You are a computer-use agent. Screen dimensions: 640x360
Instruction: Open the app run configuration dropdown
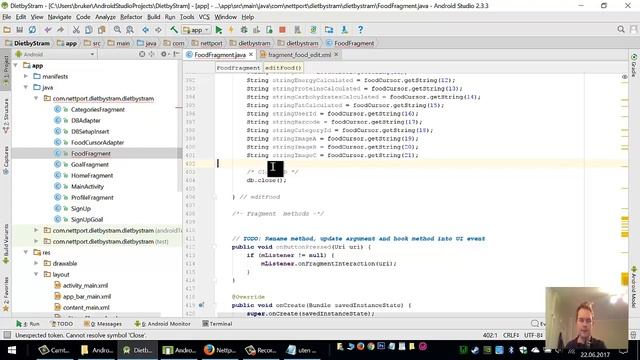point(196,30)
